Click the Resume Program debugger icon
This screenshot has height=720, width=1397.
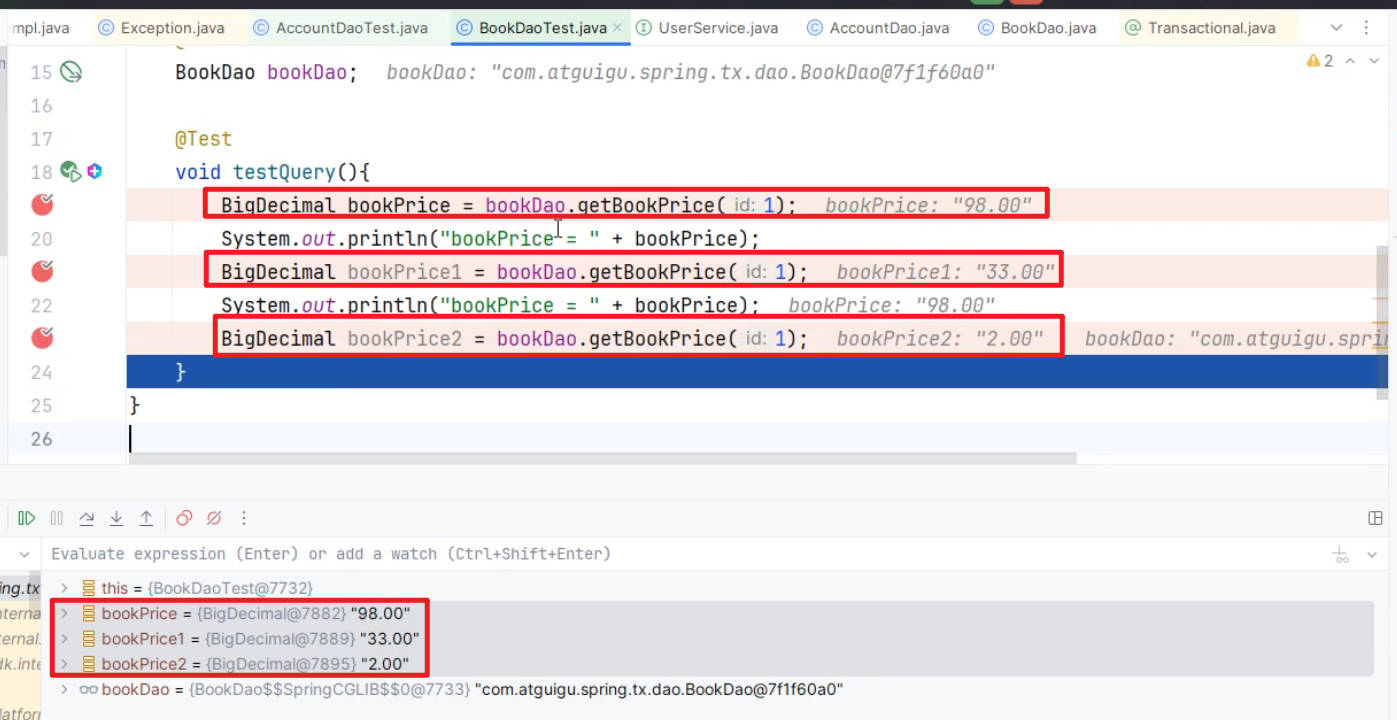[x=27, y=518]
